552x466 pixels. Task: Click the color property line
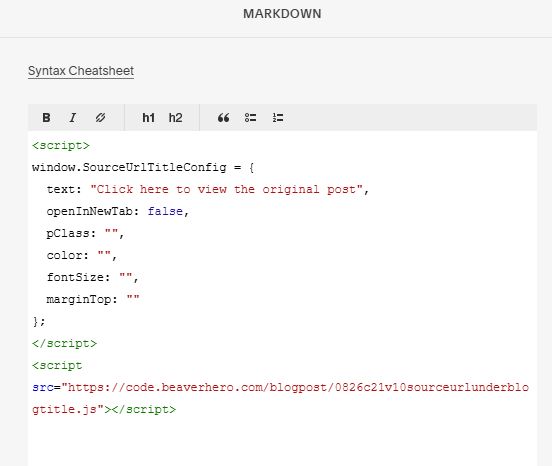(x=82, y=255)
